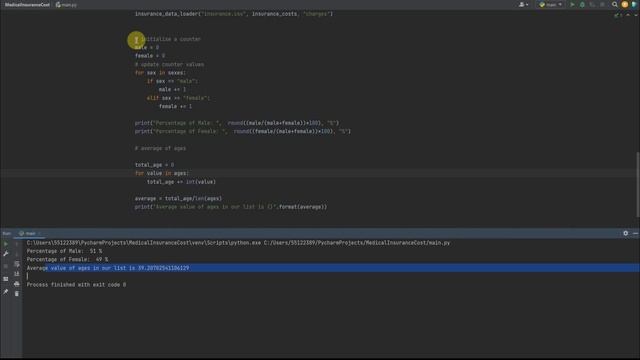The image size is (640, 360).
Task: Click code line 'female += 1'
Action: point(175,107)
